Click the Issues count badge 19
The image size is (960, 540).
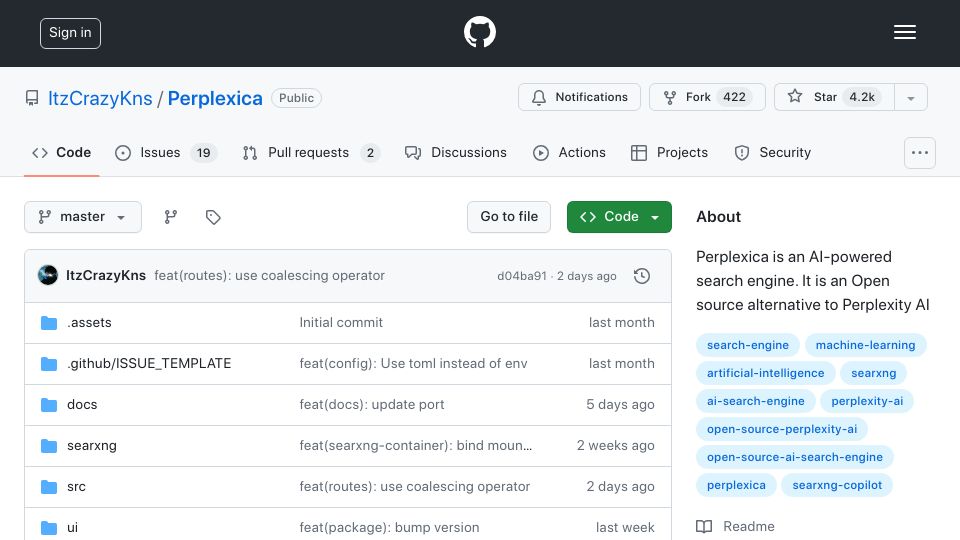[203, 153]
